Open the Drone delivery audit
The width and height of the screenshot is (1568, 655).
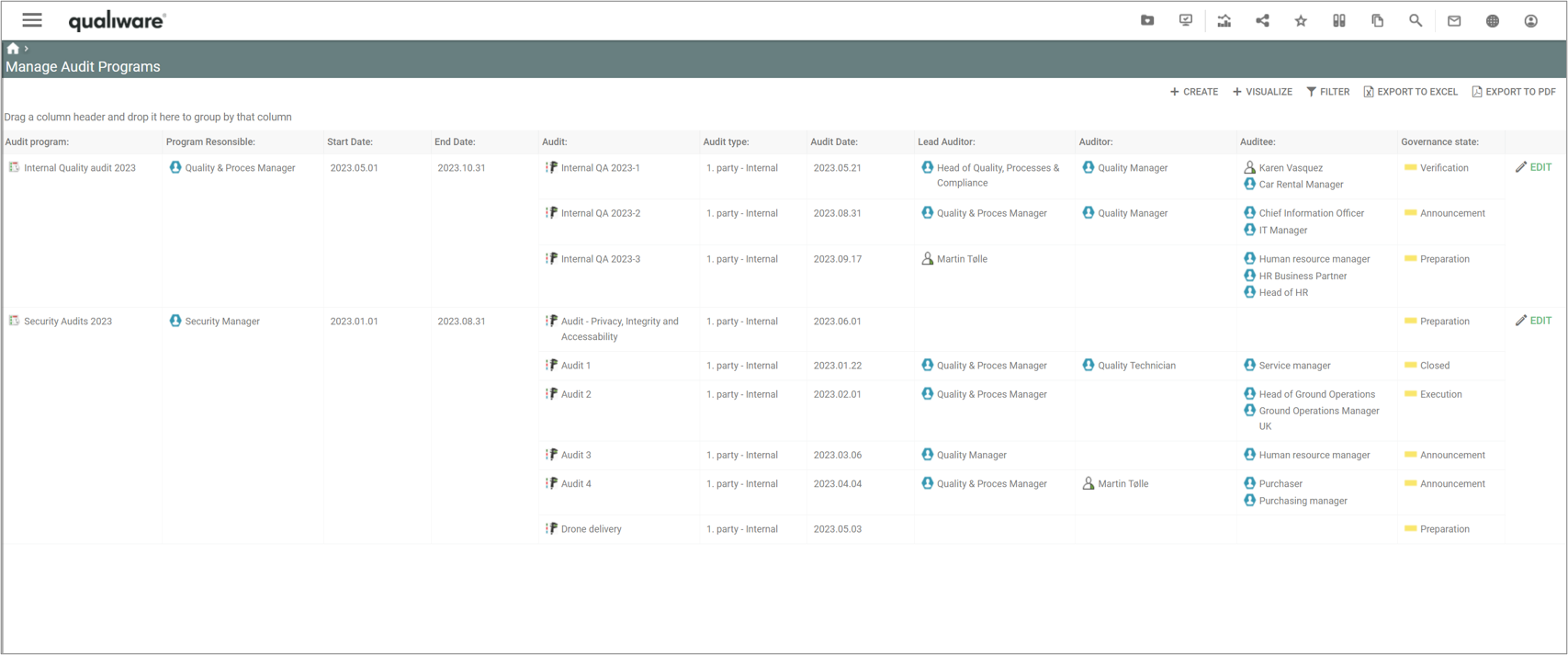coord(592,529)
